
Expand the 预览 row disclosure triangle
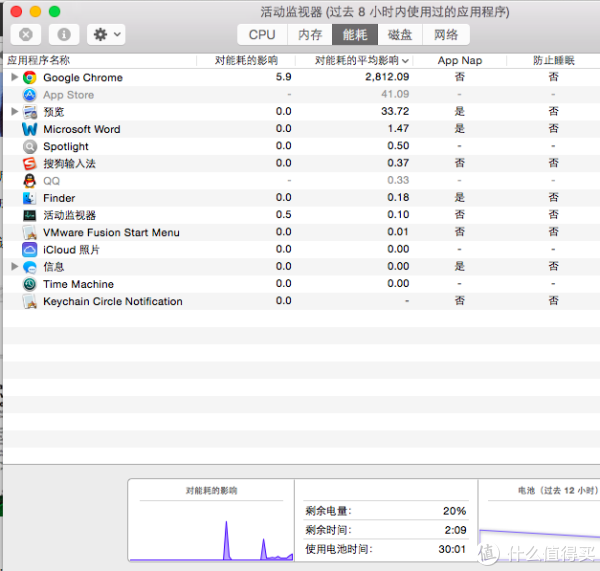point(15,112)
